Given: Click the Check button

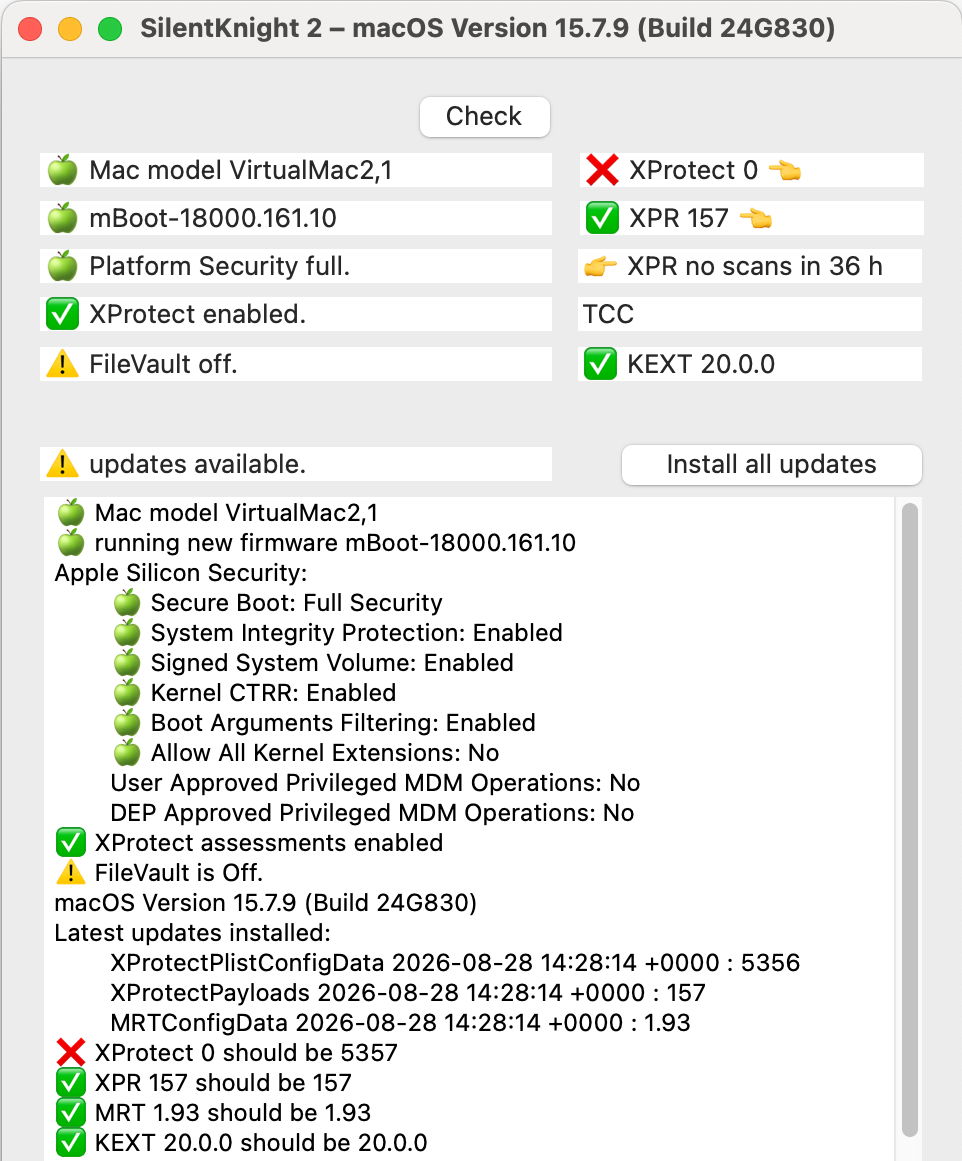Looking at the screenshot, I should [x=484, y=116].
